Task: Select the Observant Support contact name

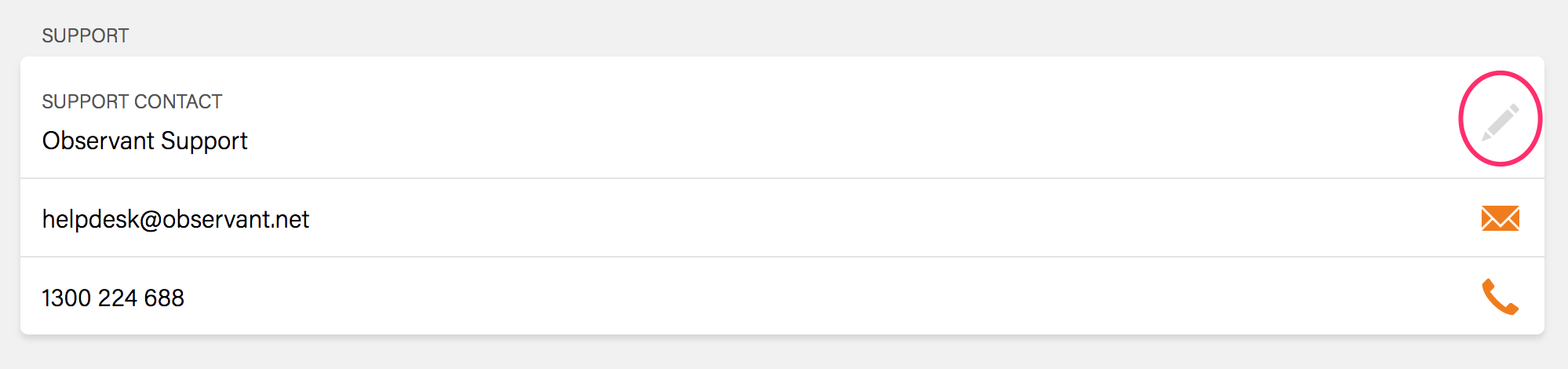Action: click(x=144, y=141)
